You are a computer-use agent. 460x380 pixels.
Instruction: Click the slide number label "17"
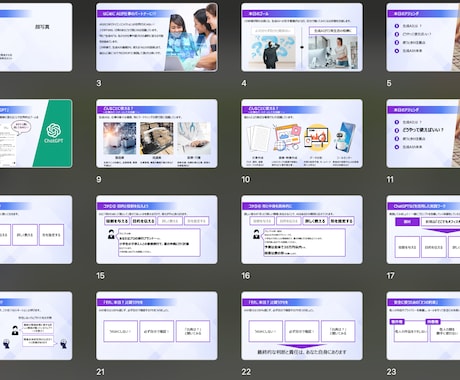click(x=390, y=276)
